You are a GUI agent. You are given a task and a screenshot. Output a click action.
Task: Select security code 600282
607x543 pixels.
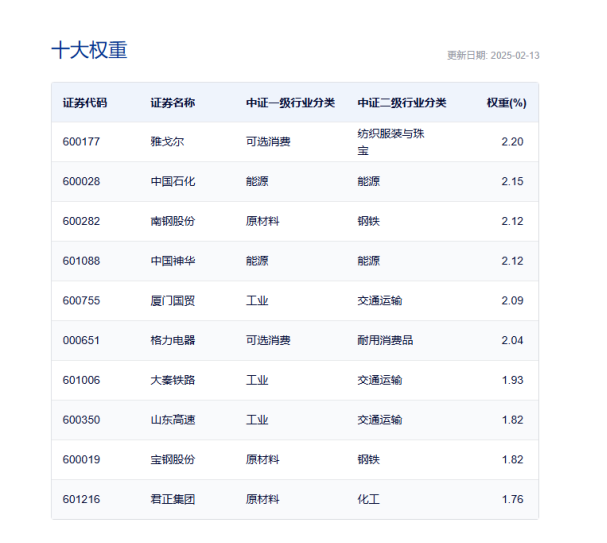coord(81,221)
